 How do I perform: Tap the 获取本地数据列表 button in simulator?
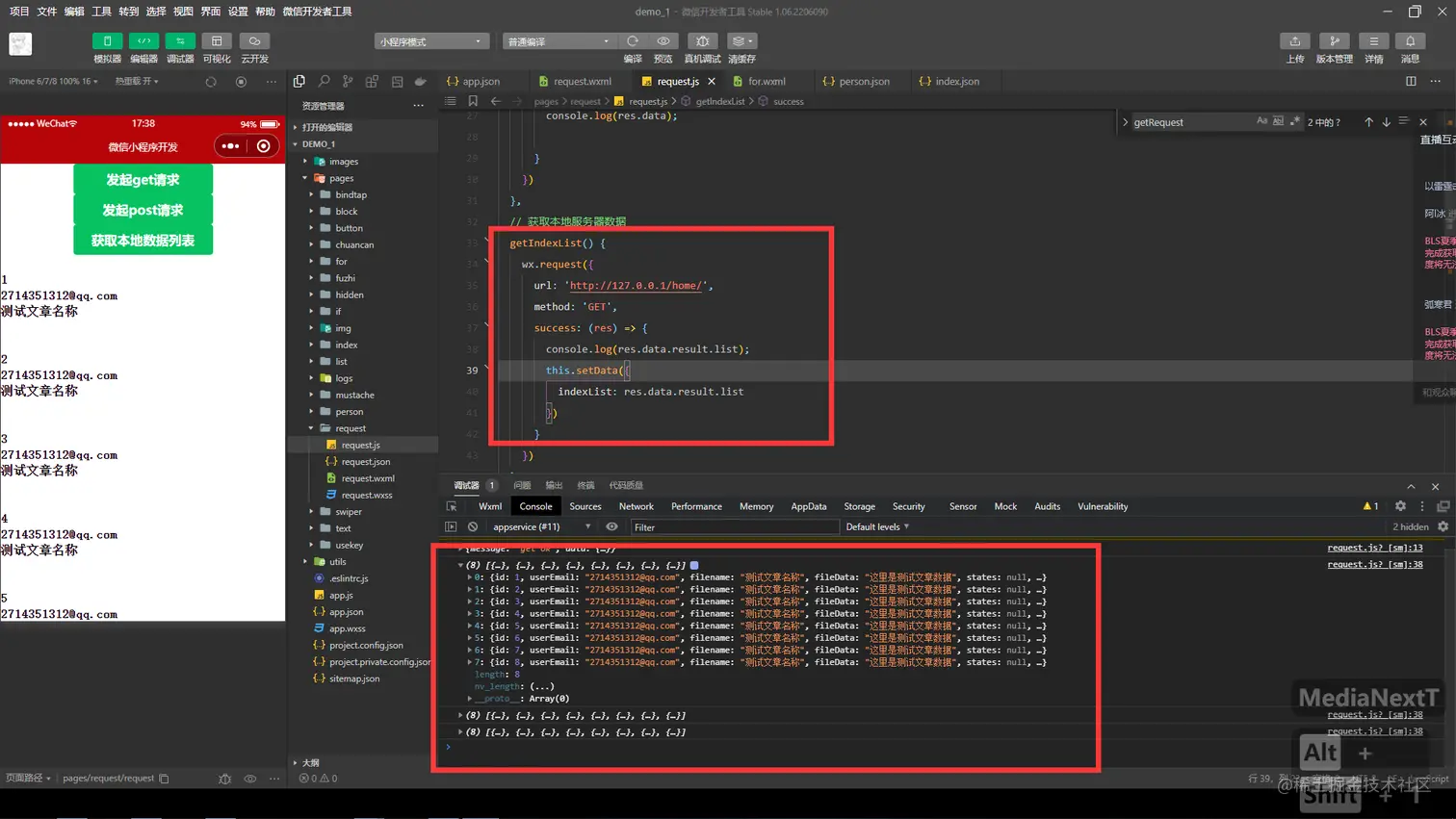(143, 241)
